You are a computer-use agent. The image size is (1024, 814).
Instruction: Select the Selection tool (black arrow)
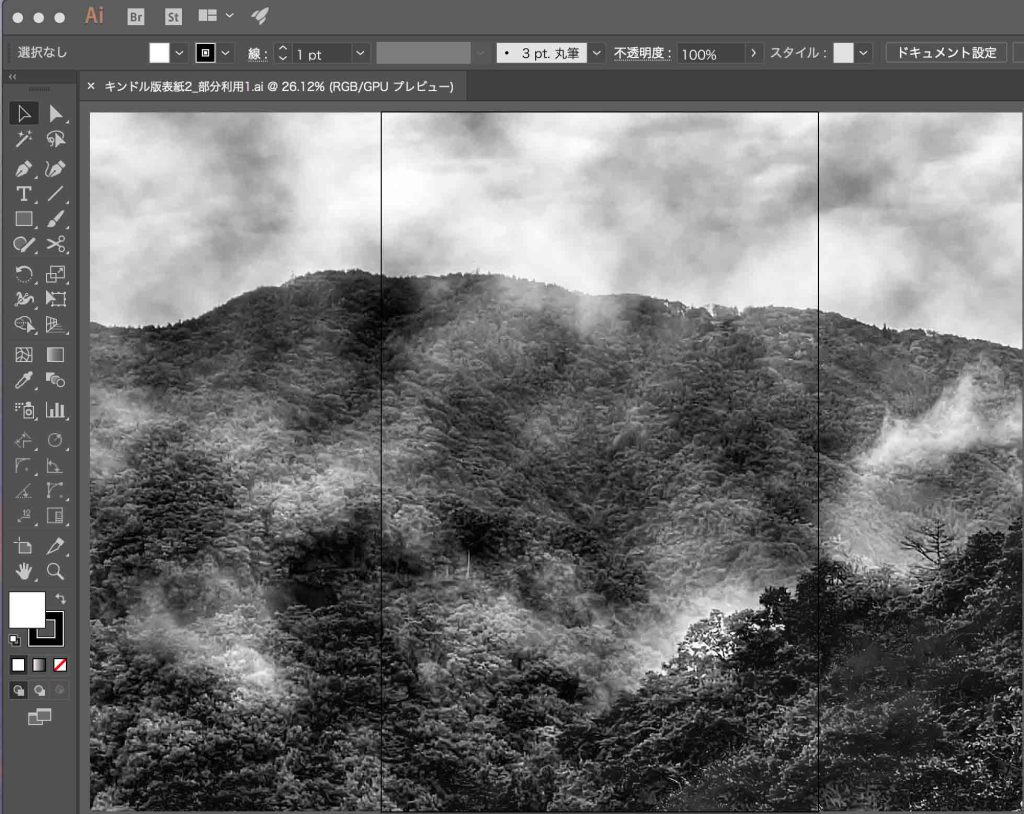coord(24,114)
